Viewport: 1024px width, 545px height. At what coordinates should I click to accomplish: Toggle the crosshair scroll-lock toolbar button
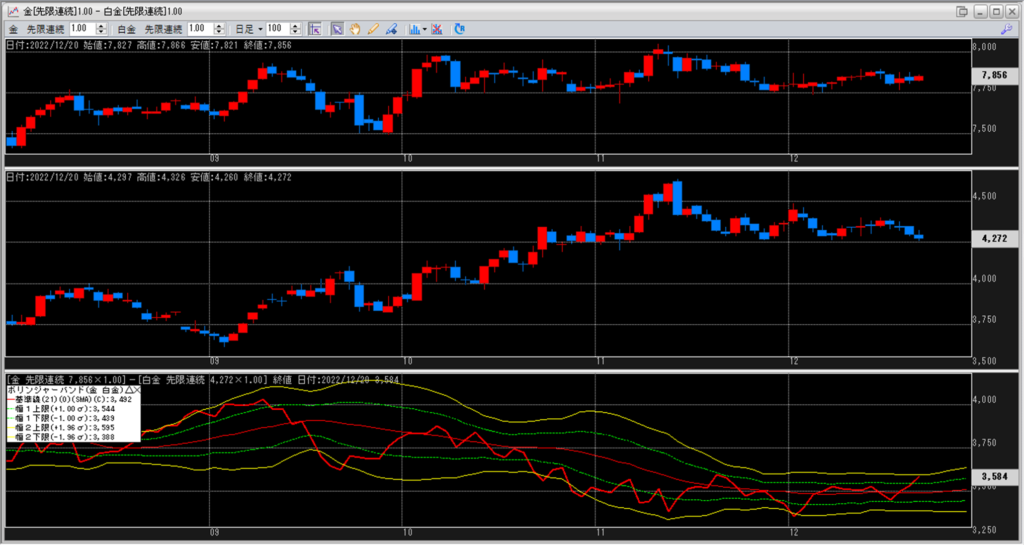[x=315, y=30]
